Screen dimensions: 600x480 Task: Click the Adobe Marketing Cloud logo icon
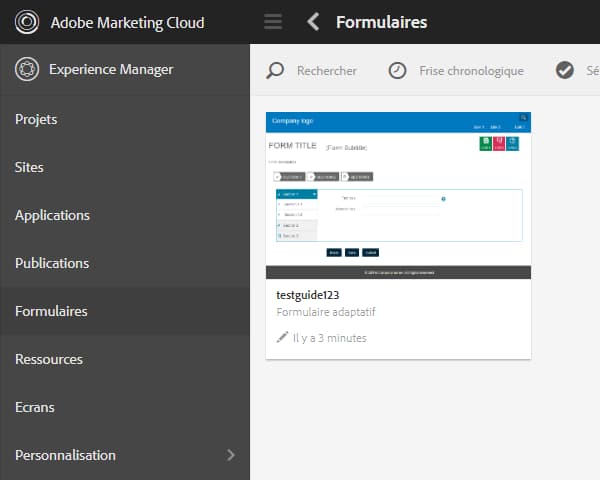click(x=28, y=22)
